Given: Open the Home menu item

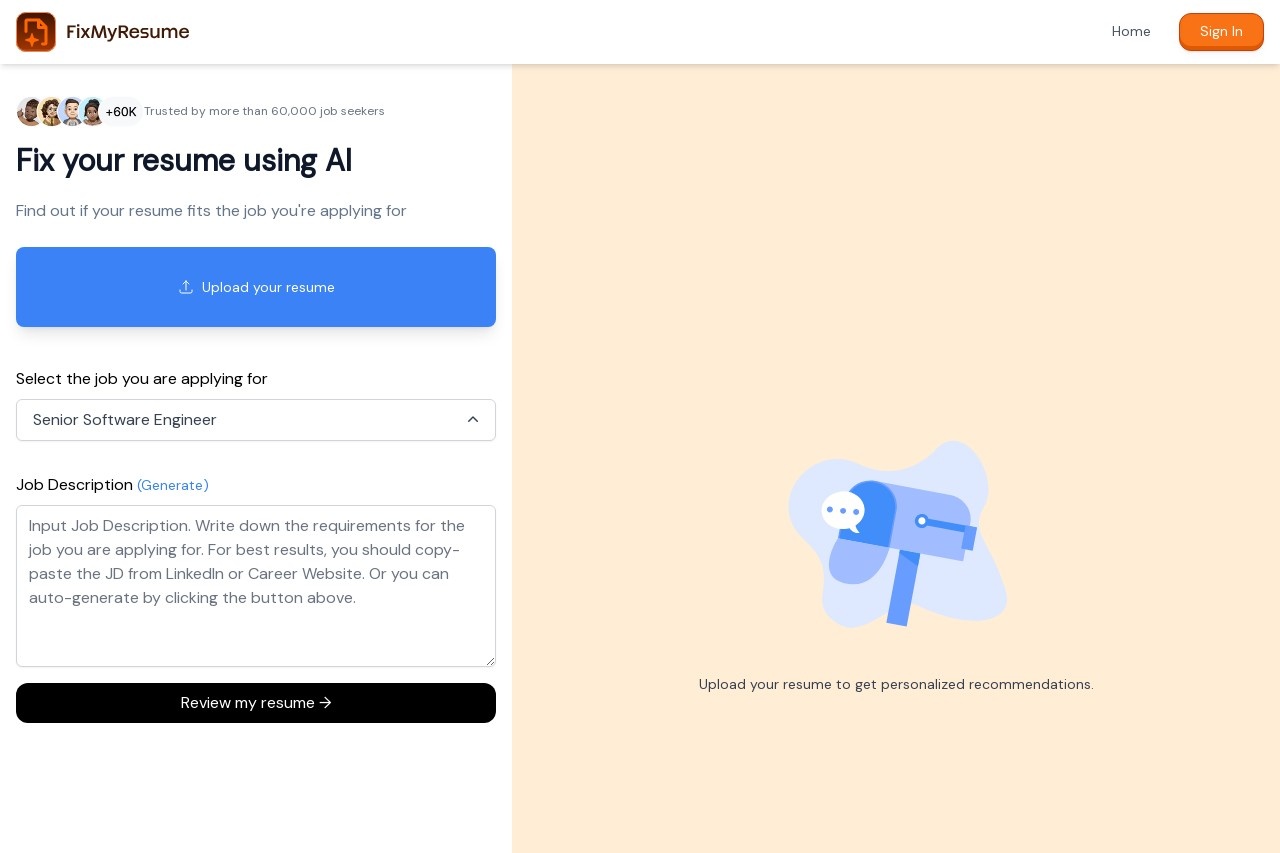Looking at the screenshot, I should pyautogui.click(x=1131, y=32).
